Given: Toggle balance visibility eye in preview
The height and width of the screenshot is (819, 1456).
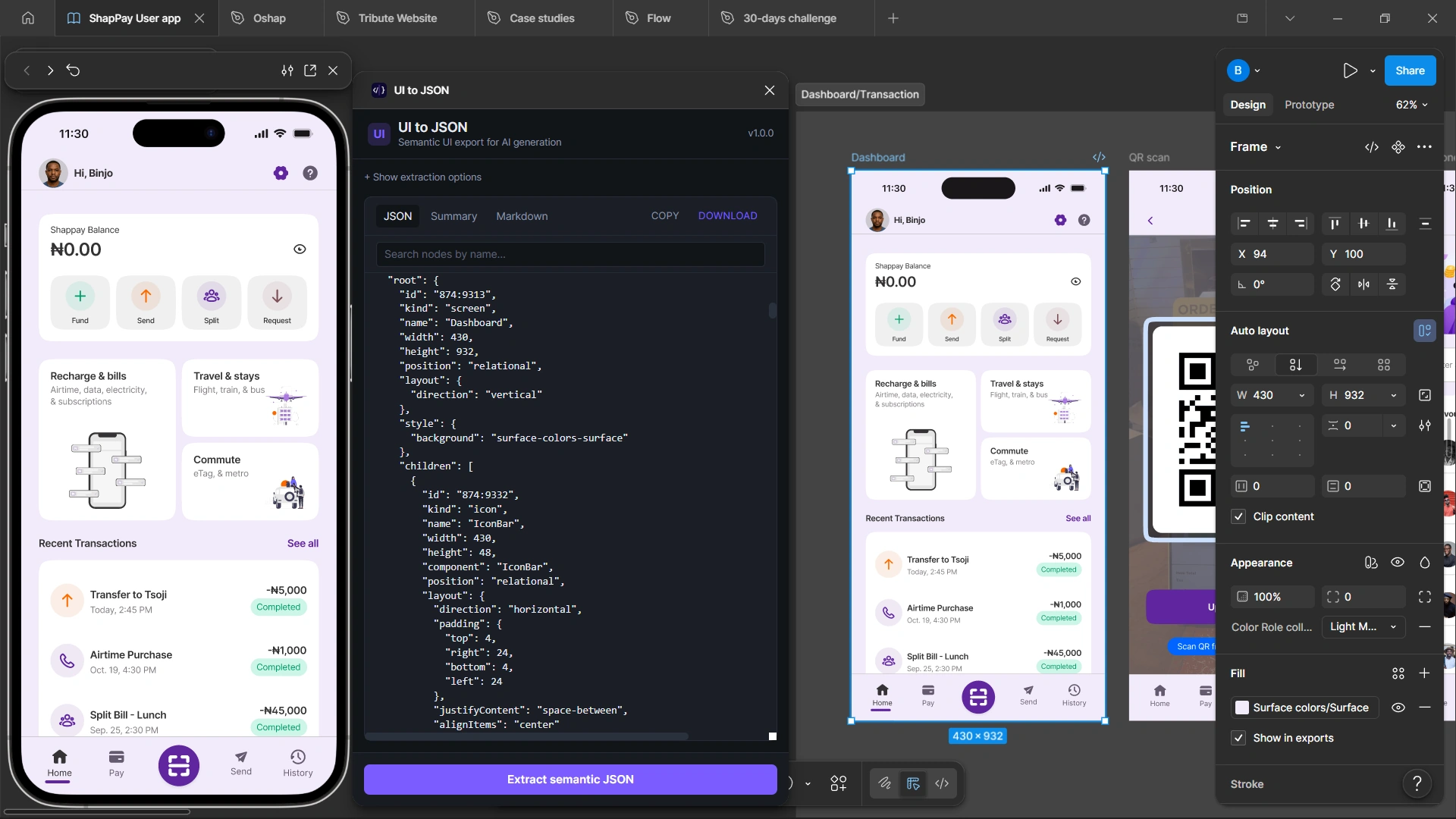Looking at the screenshot, I should 300,249.
